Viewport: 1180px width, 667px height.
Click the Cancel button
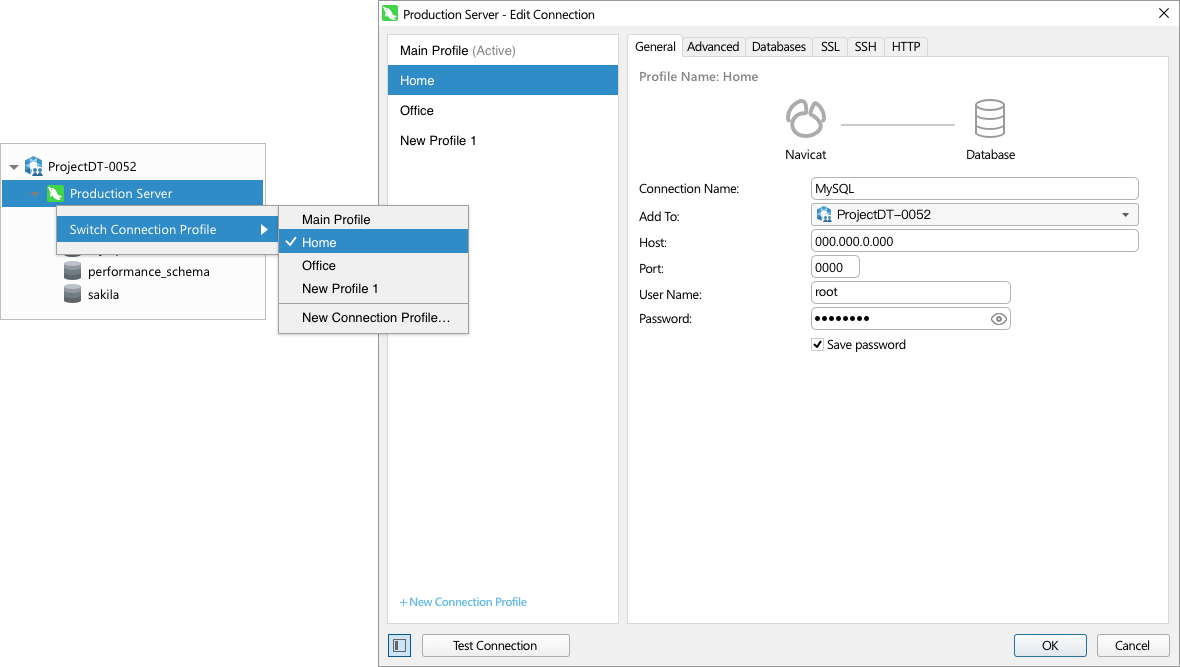click(1132, 645)
